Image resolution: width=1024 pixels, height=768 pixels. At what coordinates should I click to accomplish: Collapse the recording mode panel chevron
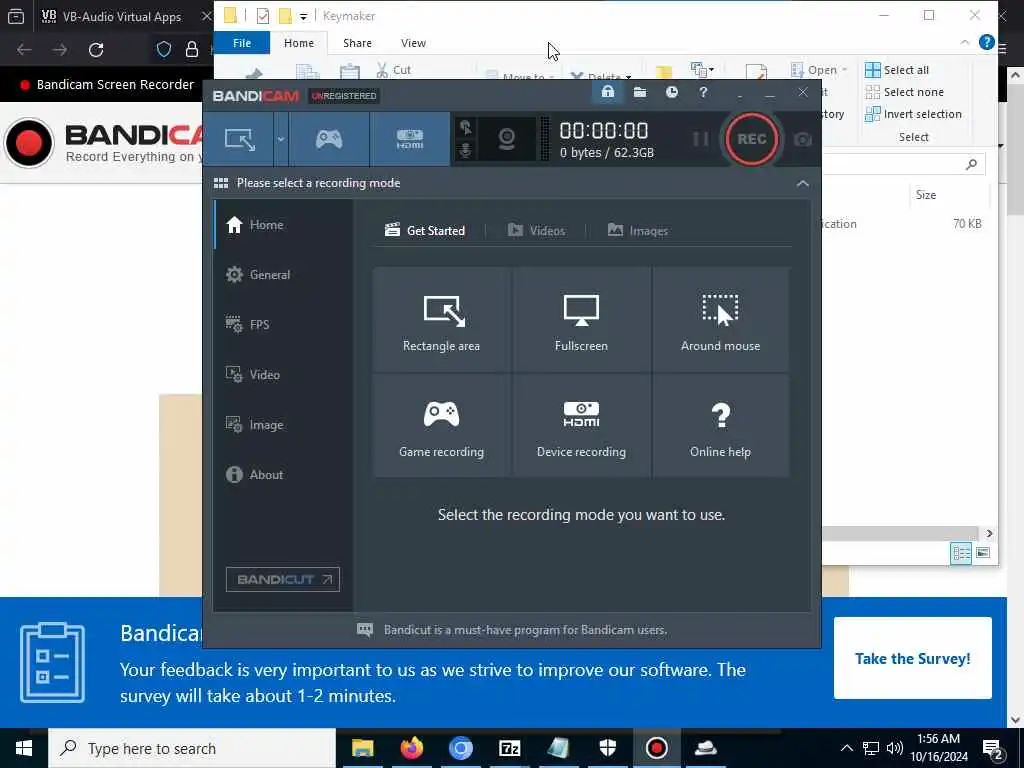[803, 184]
